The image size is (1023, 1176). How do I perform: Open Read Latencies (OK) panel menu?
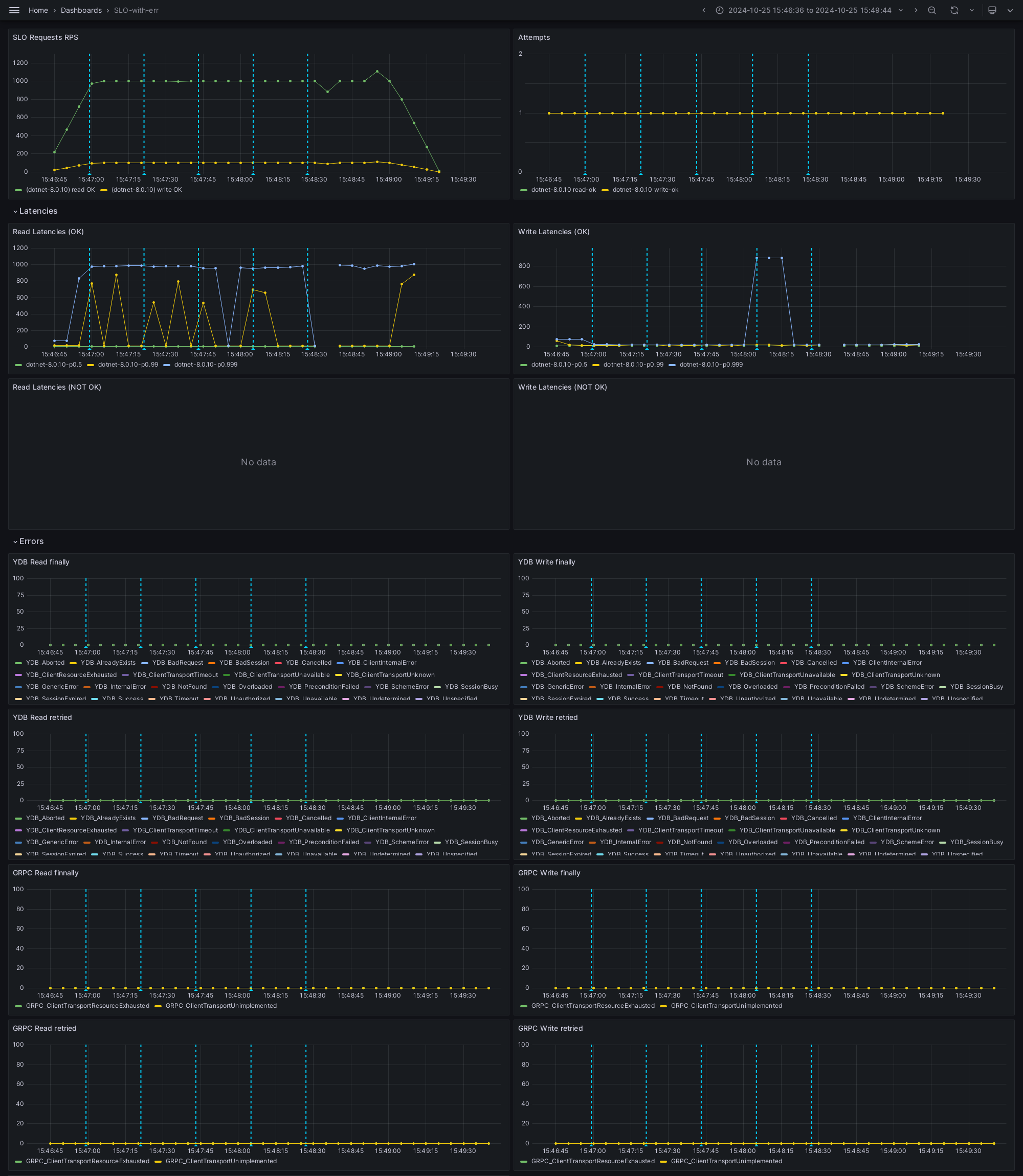(49, 232)
